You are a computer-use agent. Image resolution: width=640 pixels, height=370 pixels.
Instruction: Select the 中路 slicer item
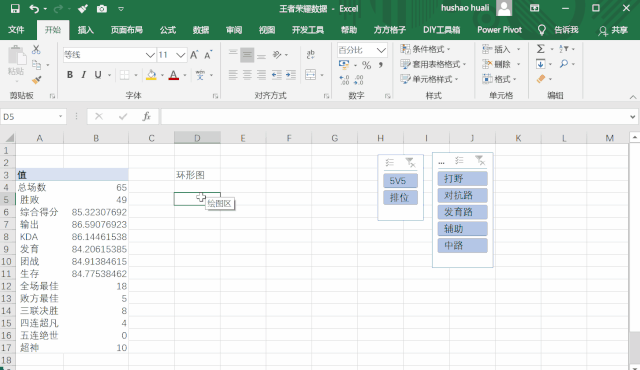pos(462,245)
